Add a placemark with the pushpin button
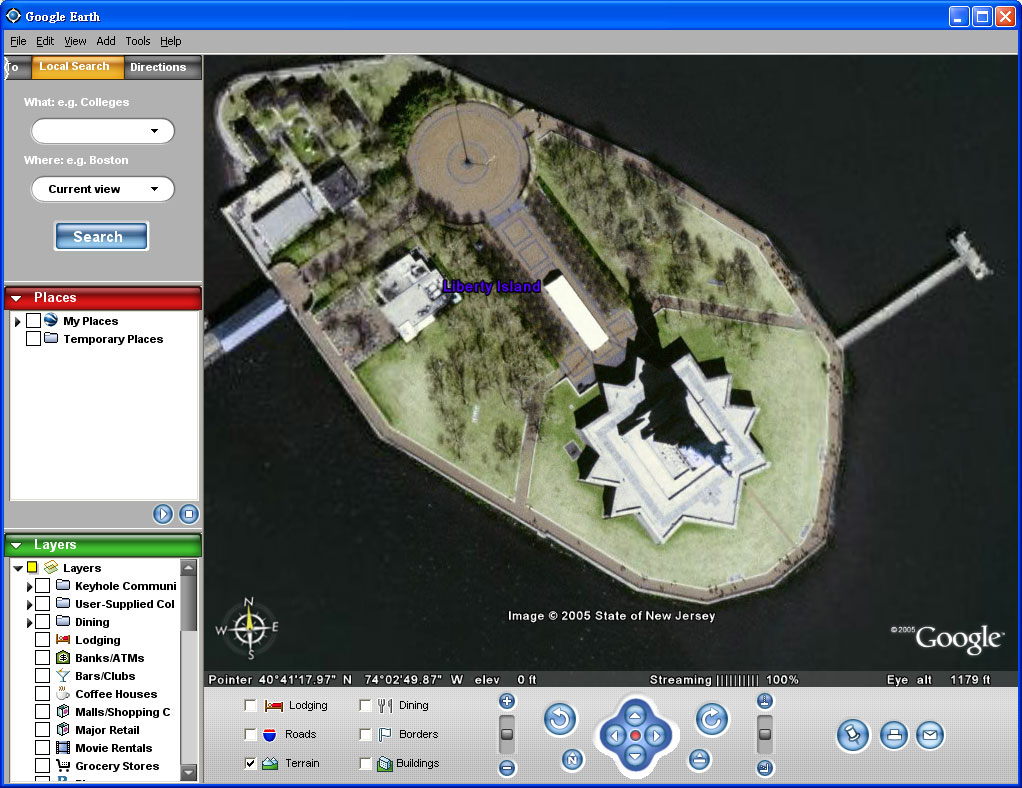Screen dimensions: 1022x788 [x=853, y=735]
